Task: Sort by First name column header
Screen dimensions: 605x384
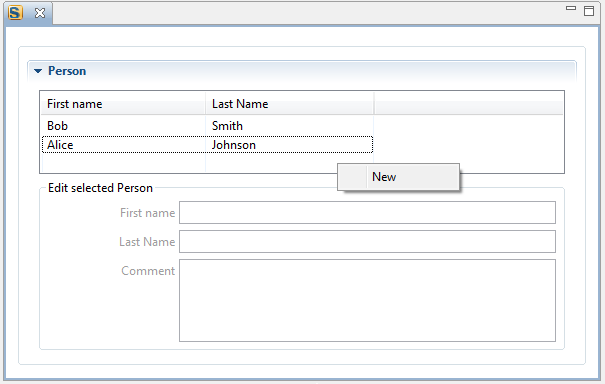Action: [x=123, y=104]
